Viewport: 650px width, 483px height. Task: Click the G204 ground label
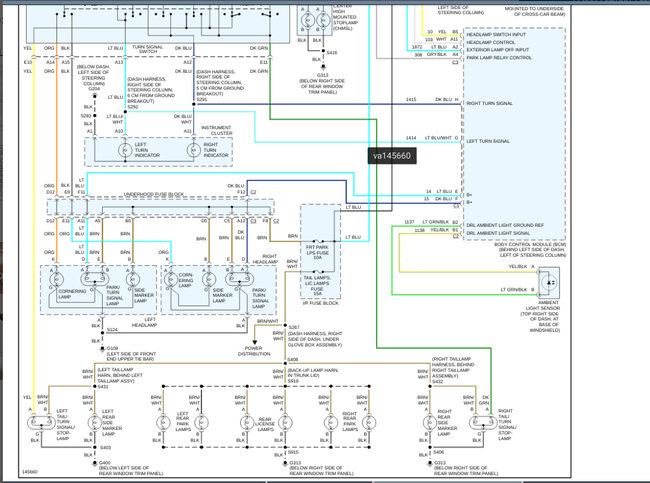pyautogui.click(x=94, y=89)
